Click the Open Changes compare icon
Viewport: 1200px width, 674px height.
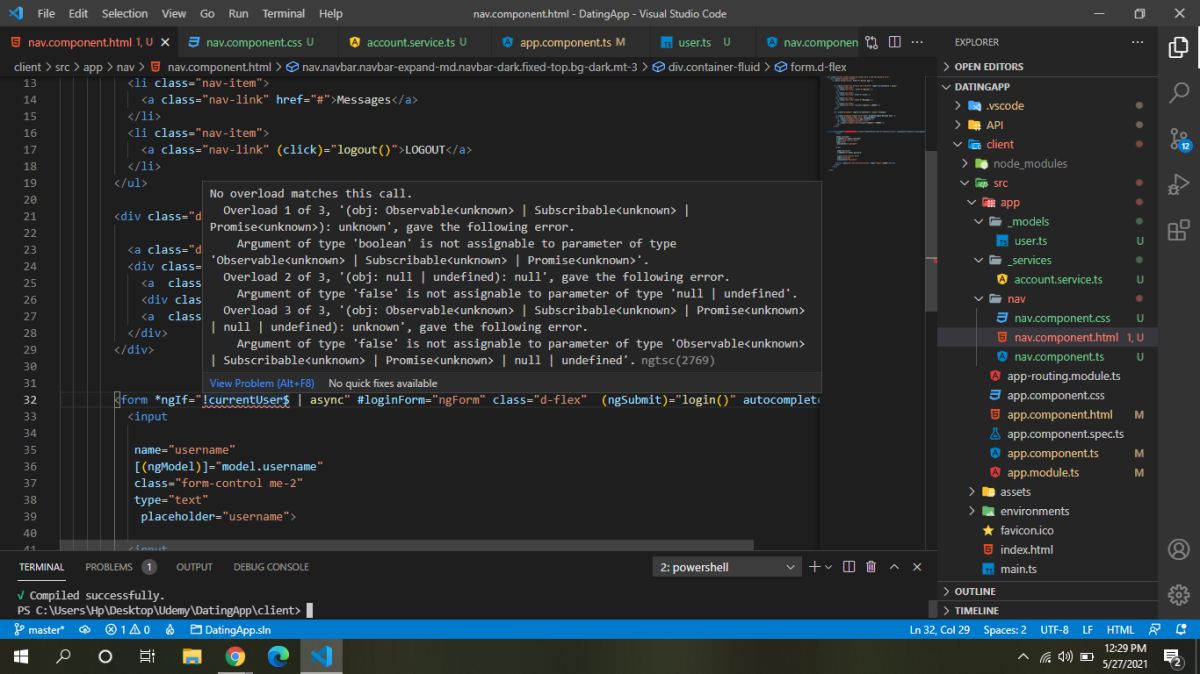pos(872,42)
